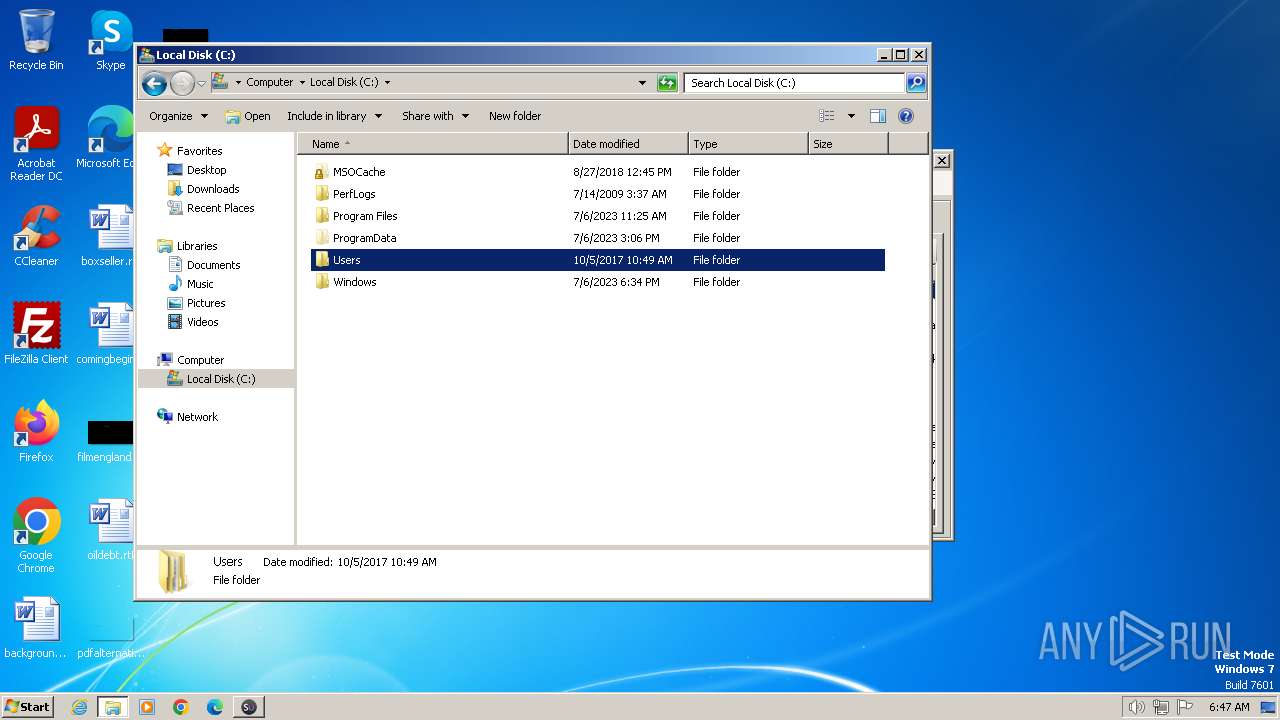Click the Start button
Viewport: 1280px width, 720px height.
[27, 707]
